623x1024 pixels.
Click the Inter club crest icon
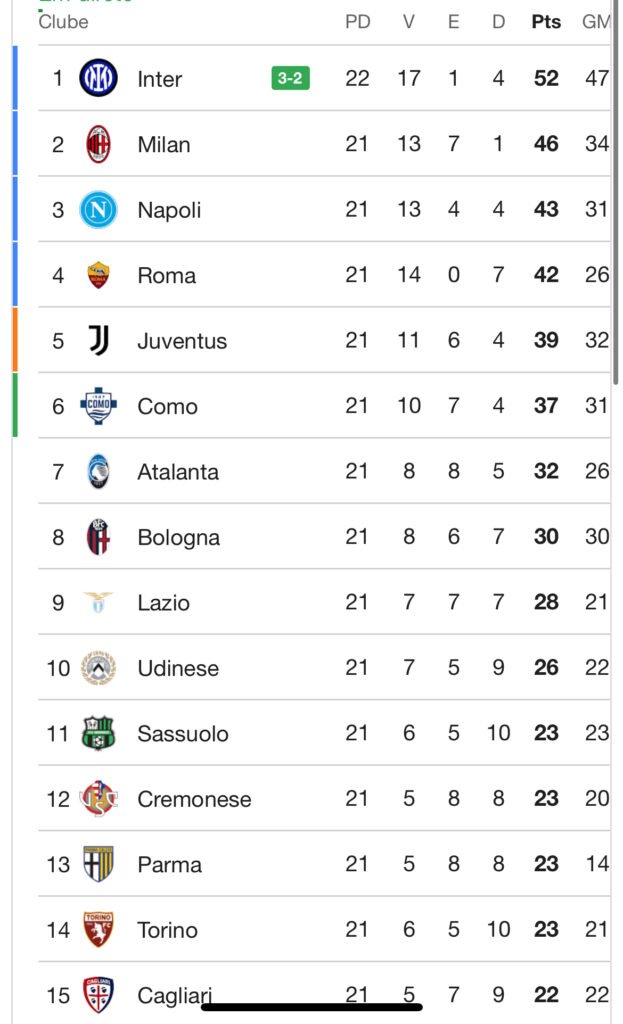click(98, 78)
